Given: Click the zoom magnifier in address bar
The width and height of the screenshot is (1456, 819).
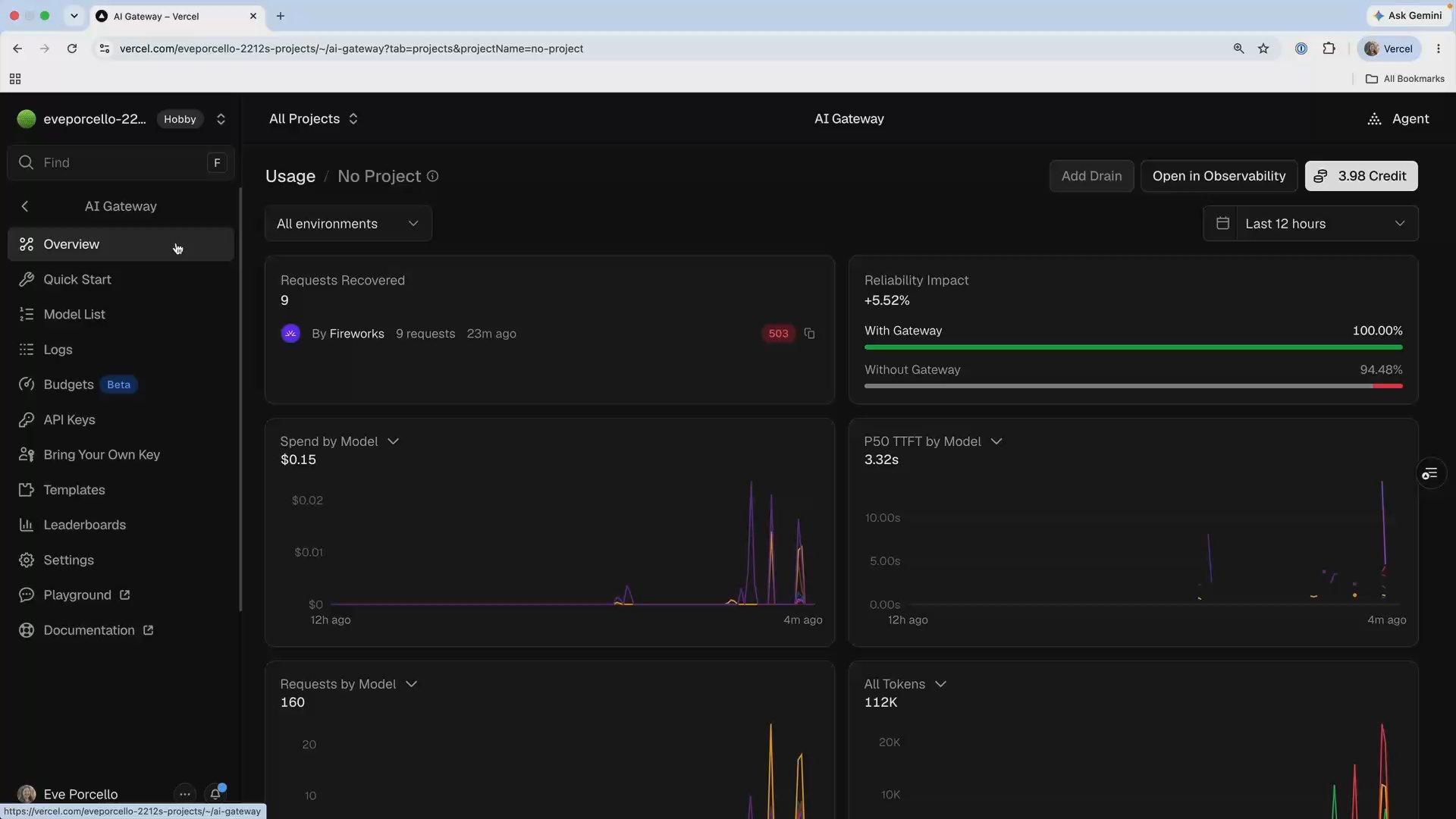Looking at the screenshot, I should click(1238, 49).
